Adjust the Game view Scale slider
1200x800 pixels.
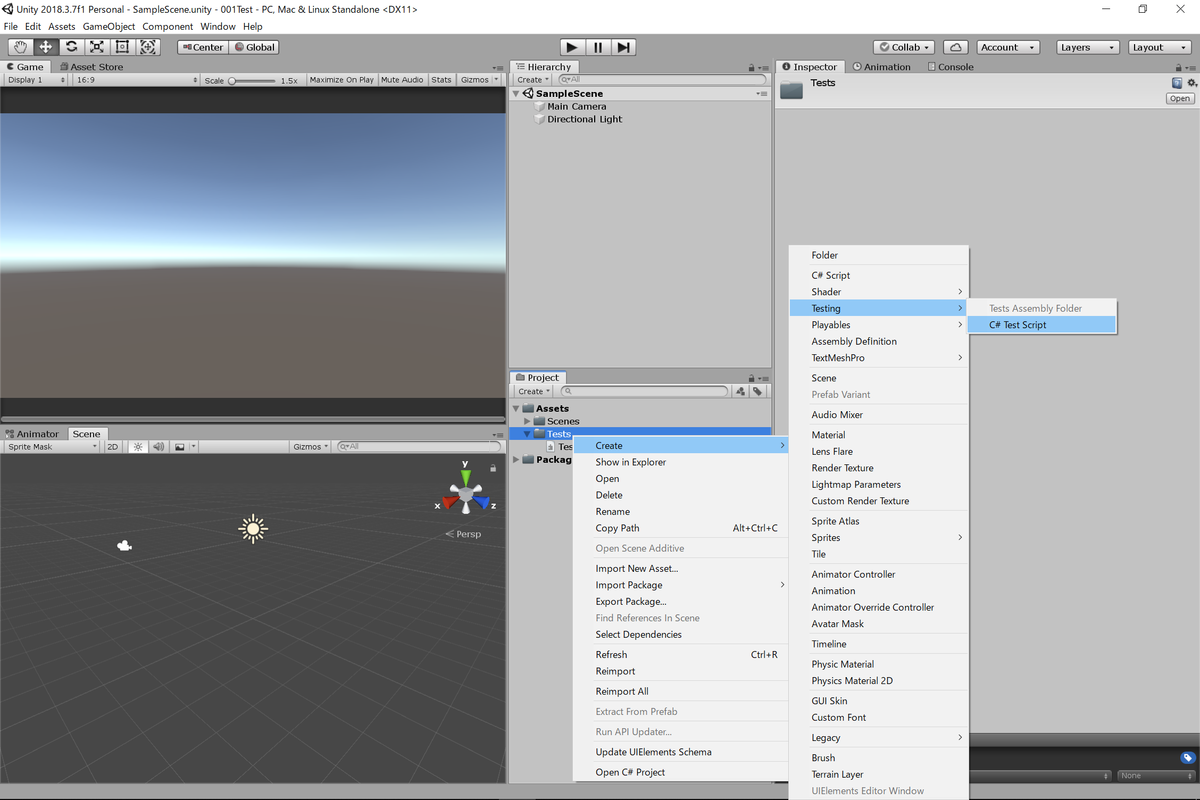pos(251,80)
